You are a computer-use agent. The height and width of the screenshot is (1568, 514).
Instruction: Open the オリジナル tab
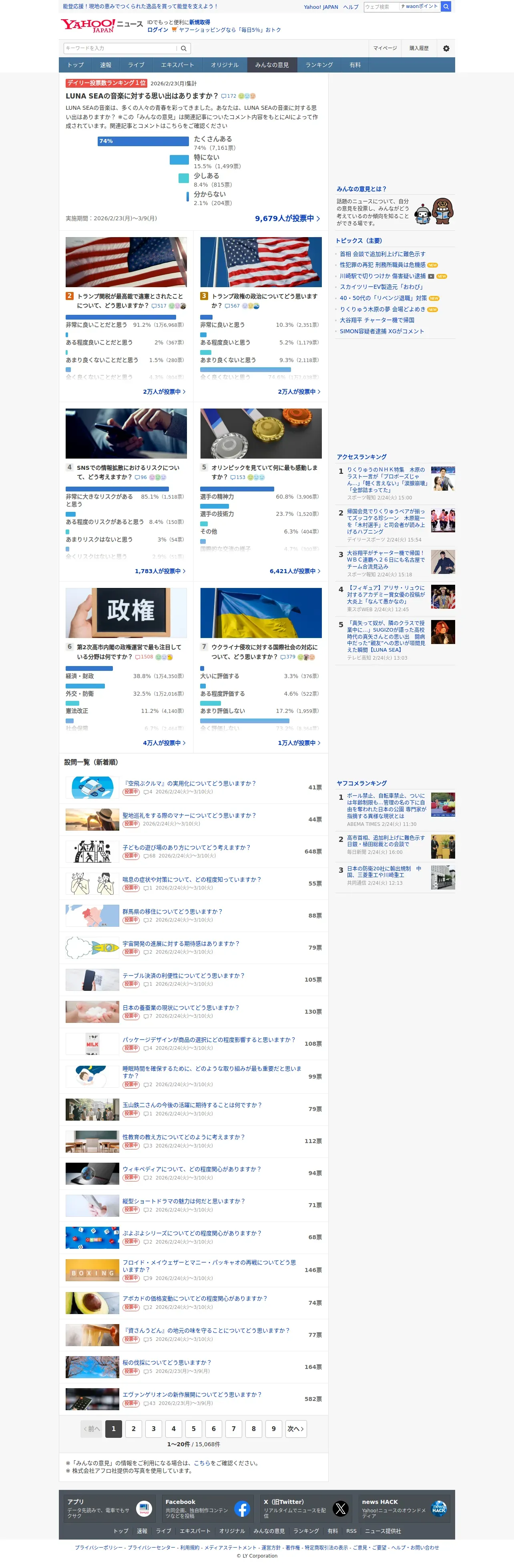point(225,65)
